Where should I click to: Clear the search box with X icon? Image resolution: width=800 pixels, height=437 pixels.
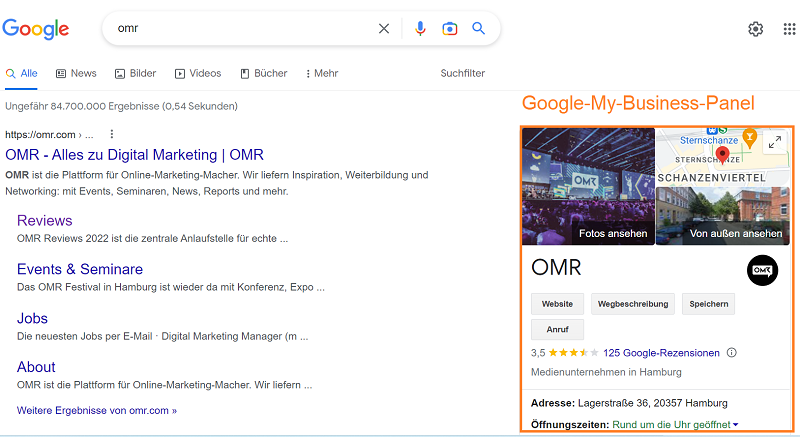384,29
